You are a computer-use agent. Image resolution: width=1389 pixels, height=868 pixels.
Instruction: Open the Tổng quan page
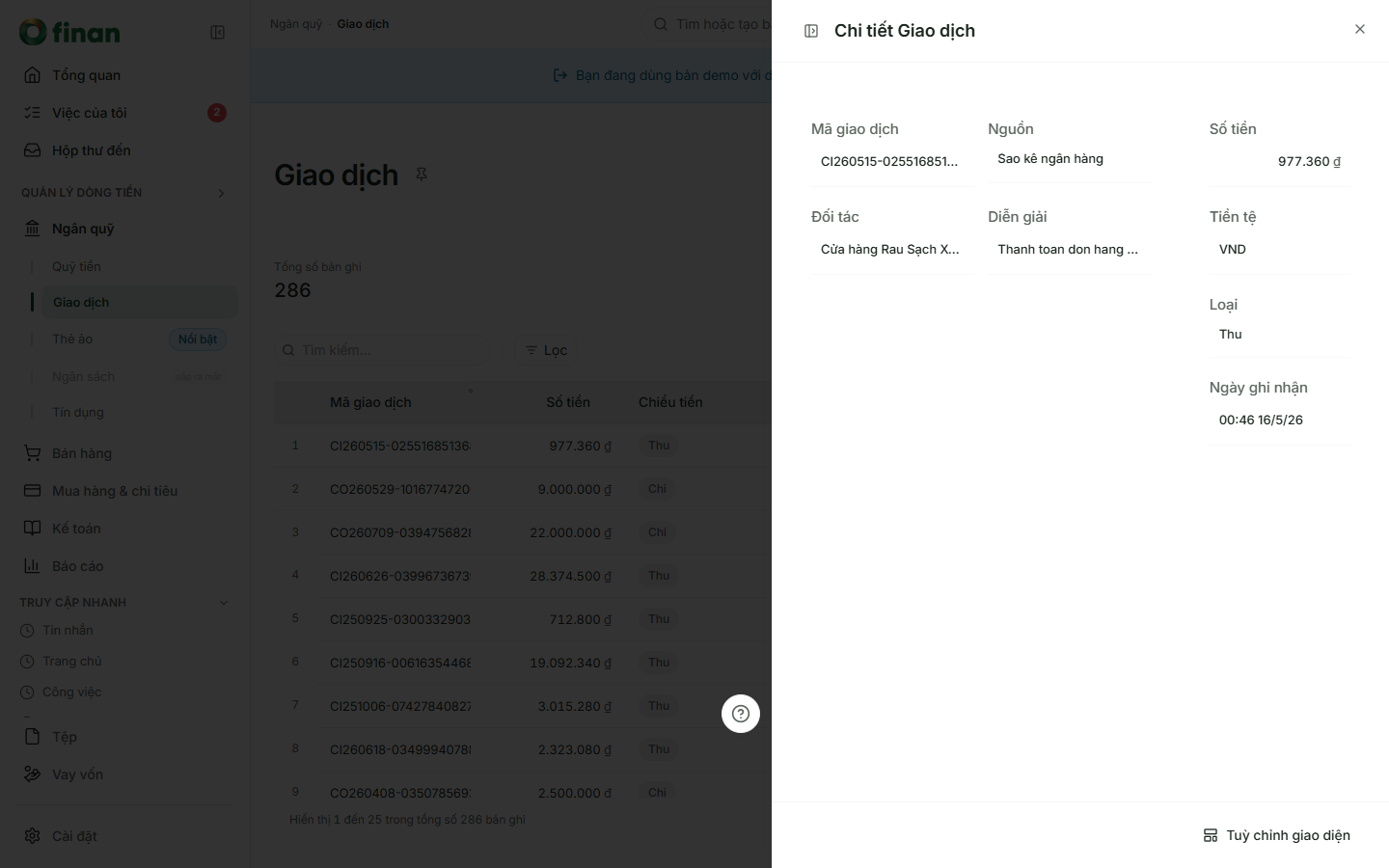125,75
